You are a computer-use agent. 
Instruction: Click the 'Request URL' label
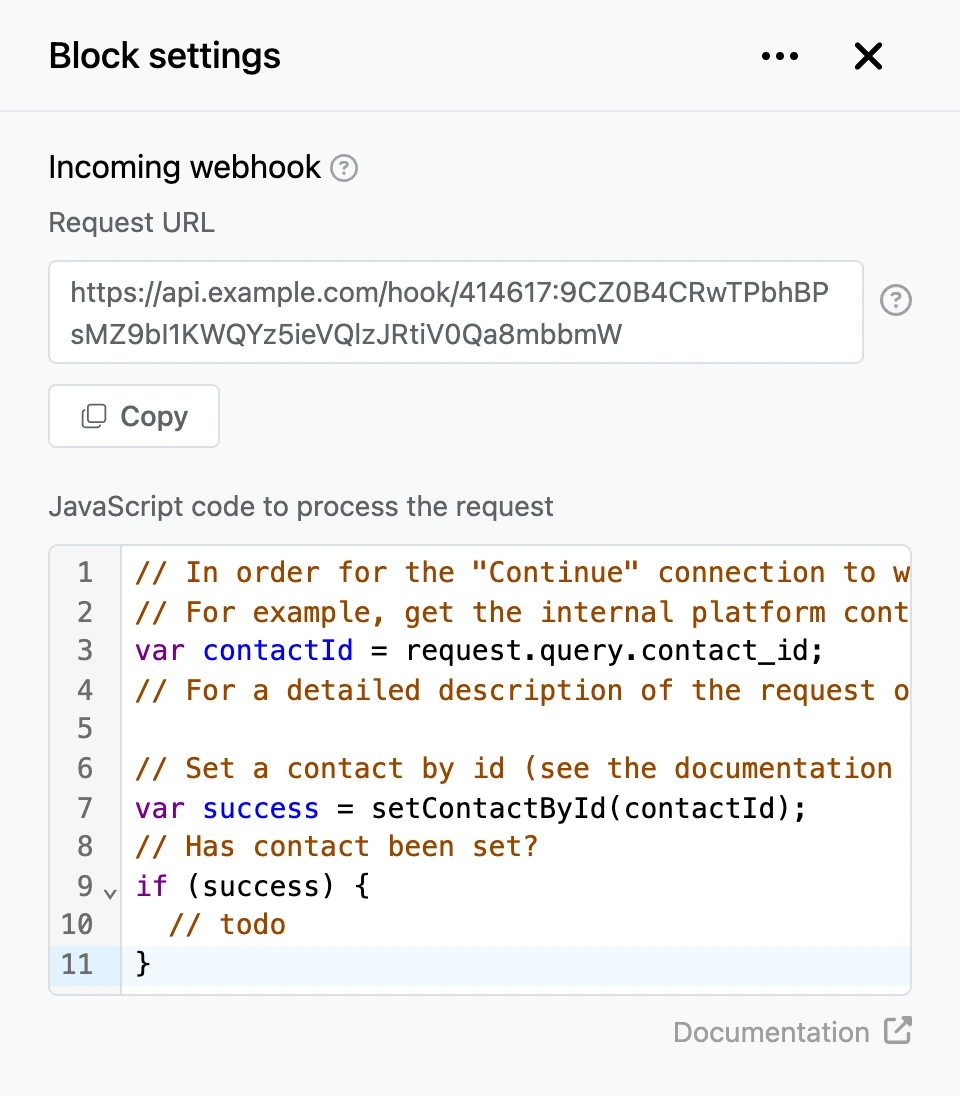click(131, 222)
